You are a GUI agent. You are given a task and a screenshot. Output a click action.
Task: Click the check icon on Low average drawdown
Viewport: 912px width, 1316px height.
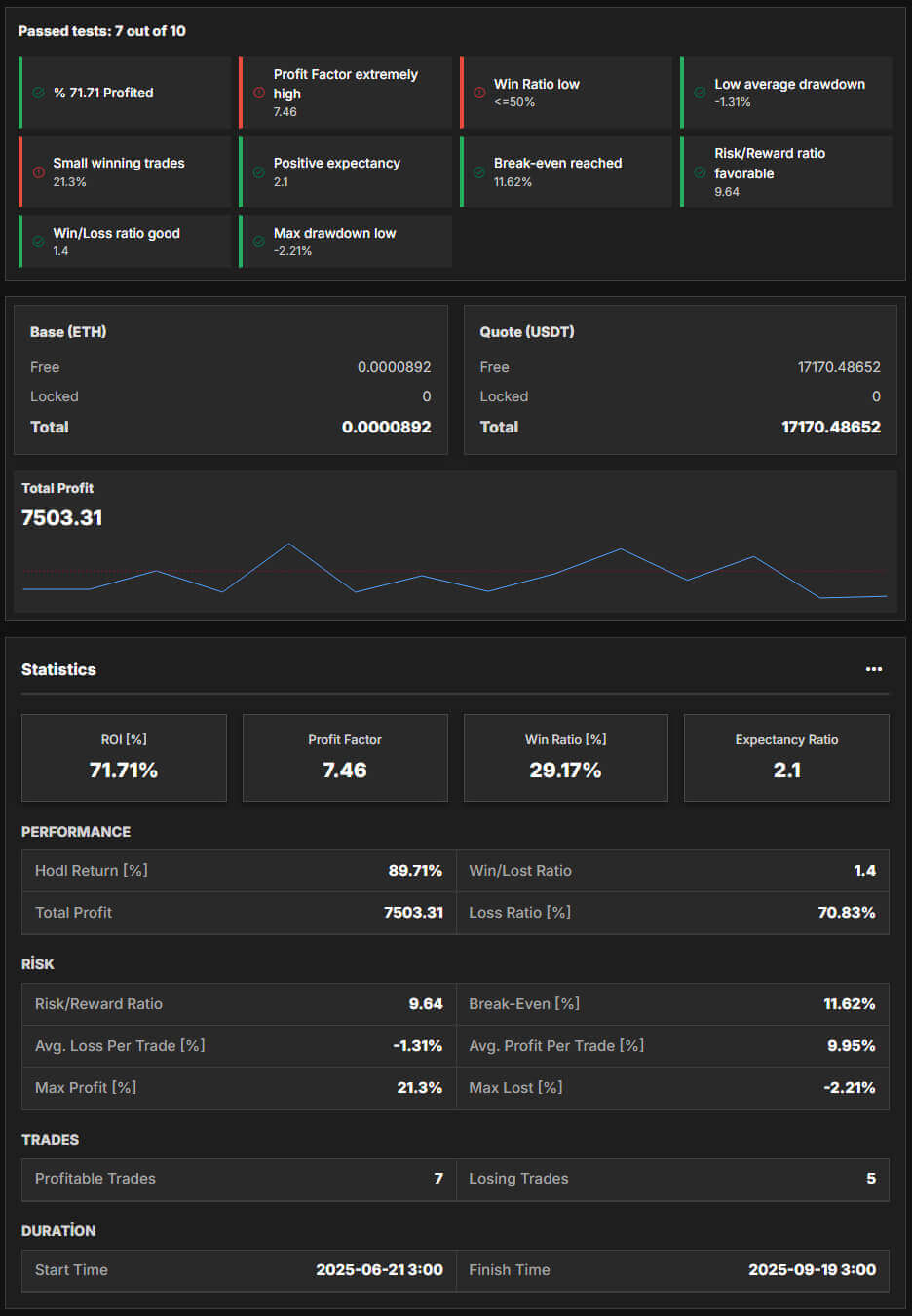point(700,93)
